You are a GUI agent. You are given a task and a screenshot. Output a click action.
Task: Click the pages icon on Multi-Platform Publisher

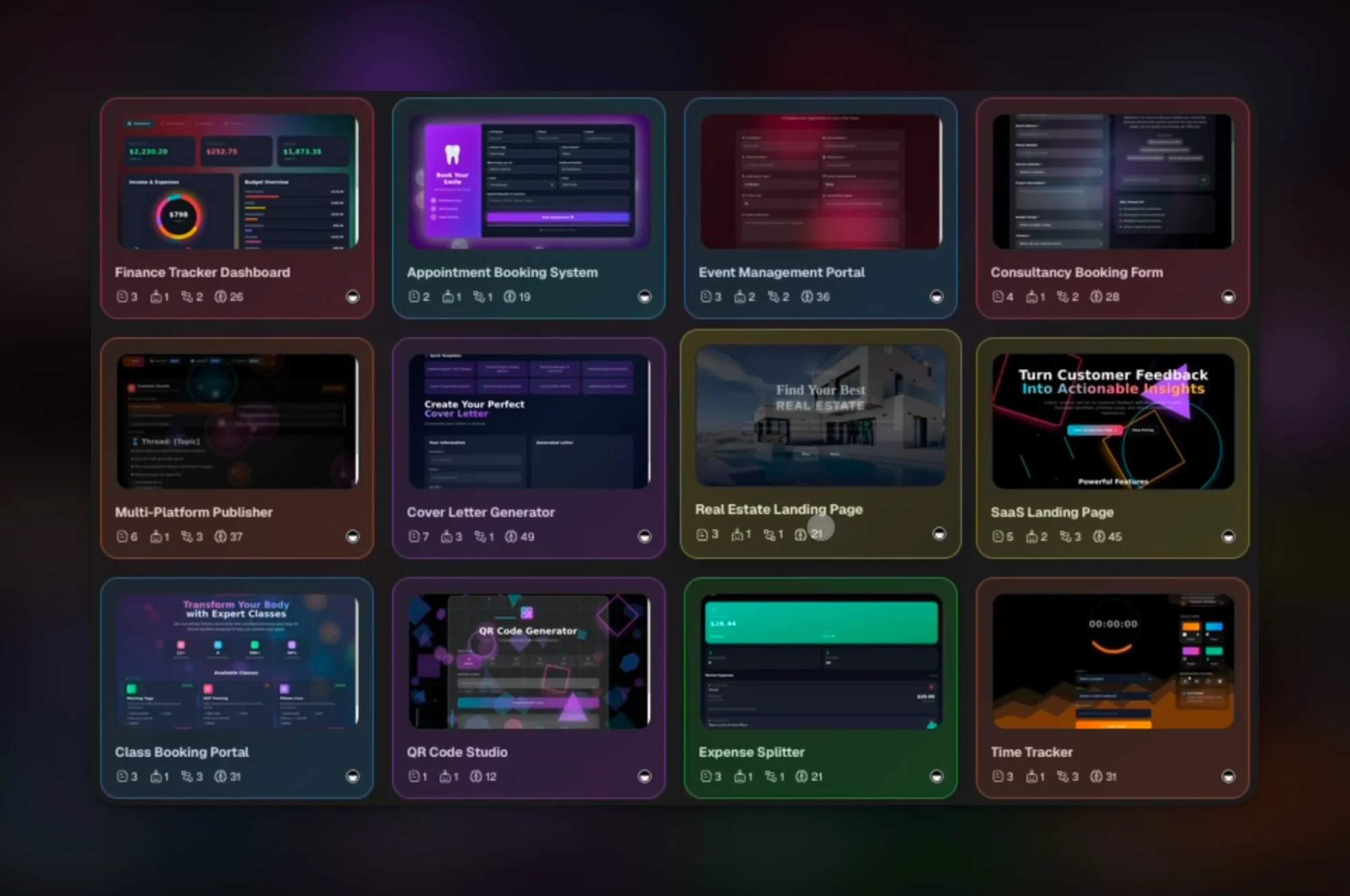122,536
